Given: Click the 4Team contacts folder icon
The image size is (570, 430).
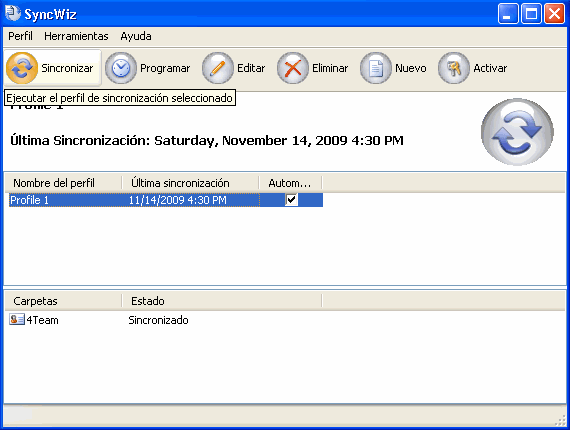Looking at the screenshot, I should pos(17,320).
